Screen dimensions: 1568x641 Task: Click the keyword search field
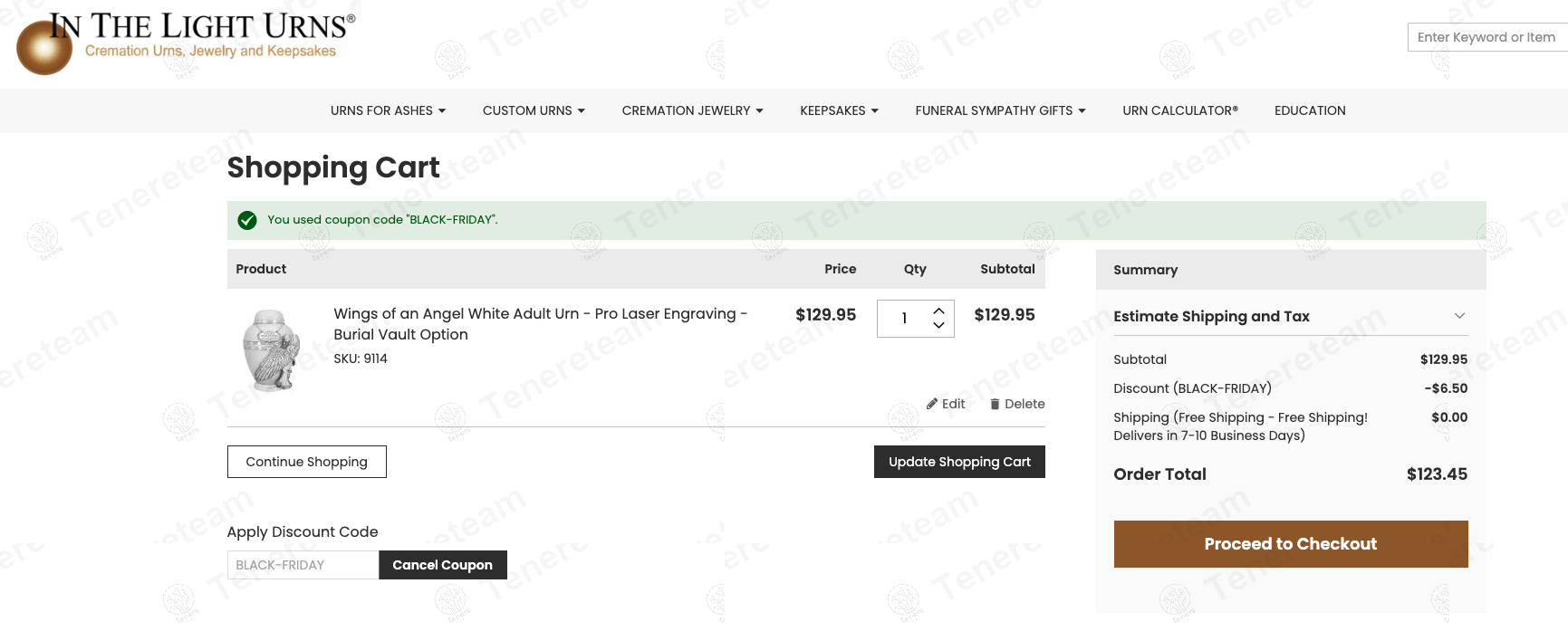[x=1486, y=37]
